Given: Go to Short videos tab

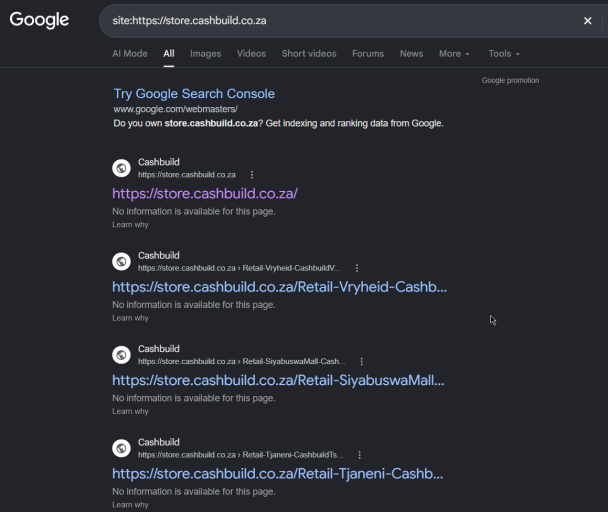Looking at the screenshot, I should click(x=309, y=54).
